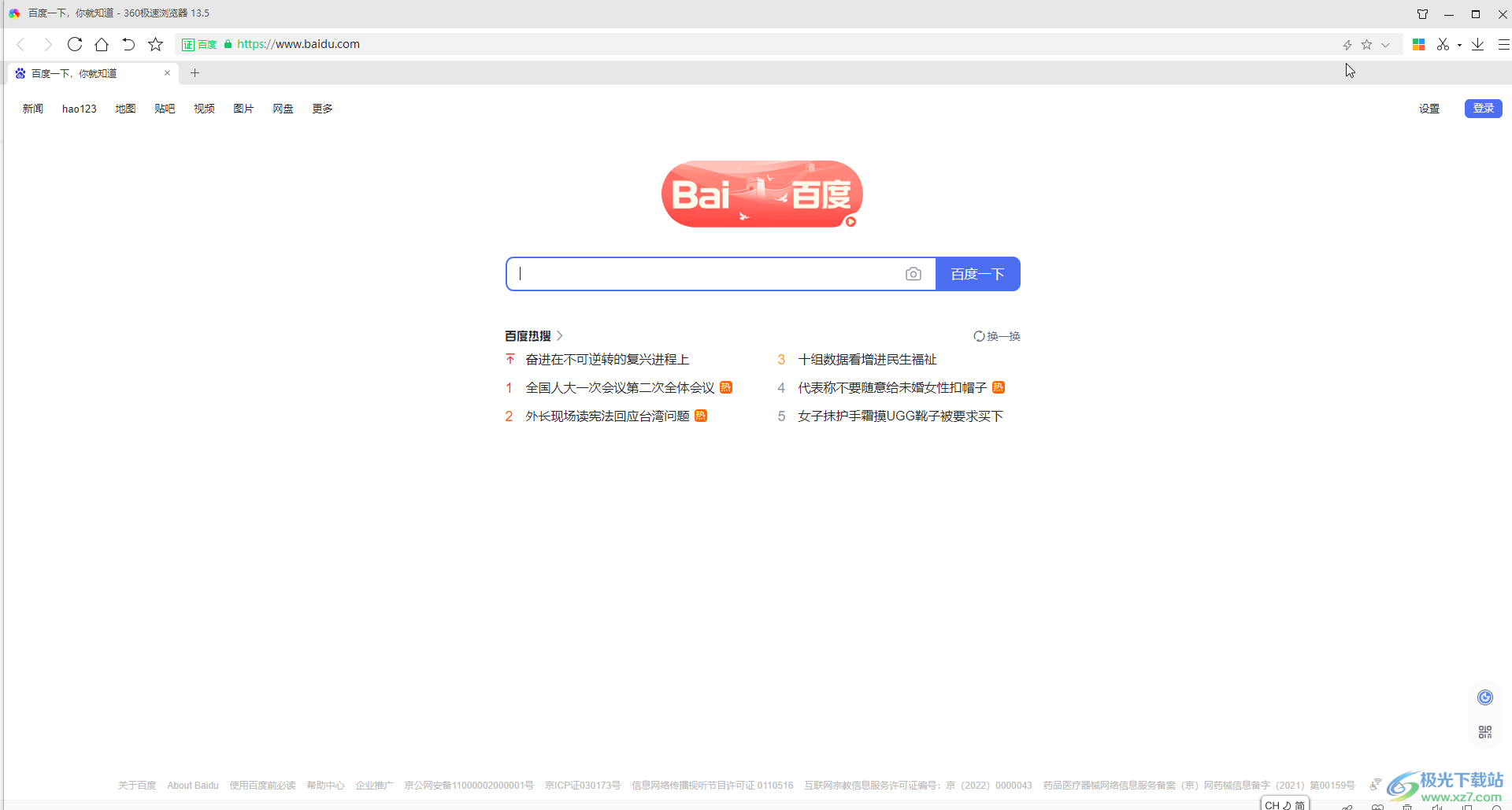Click the restore closed tab undo icon

[x=128, y=44]
